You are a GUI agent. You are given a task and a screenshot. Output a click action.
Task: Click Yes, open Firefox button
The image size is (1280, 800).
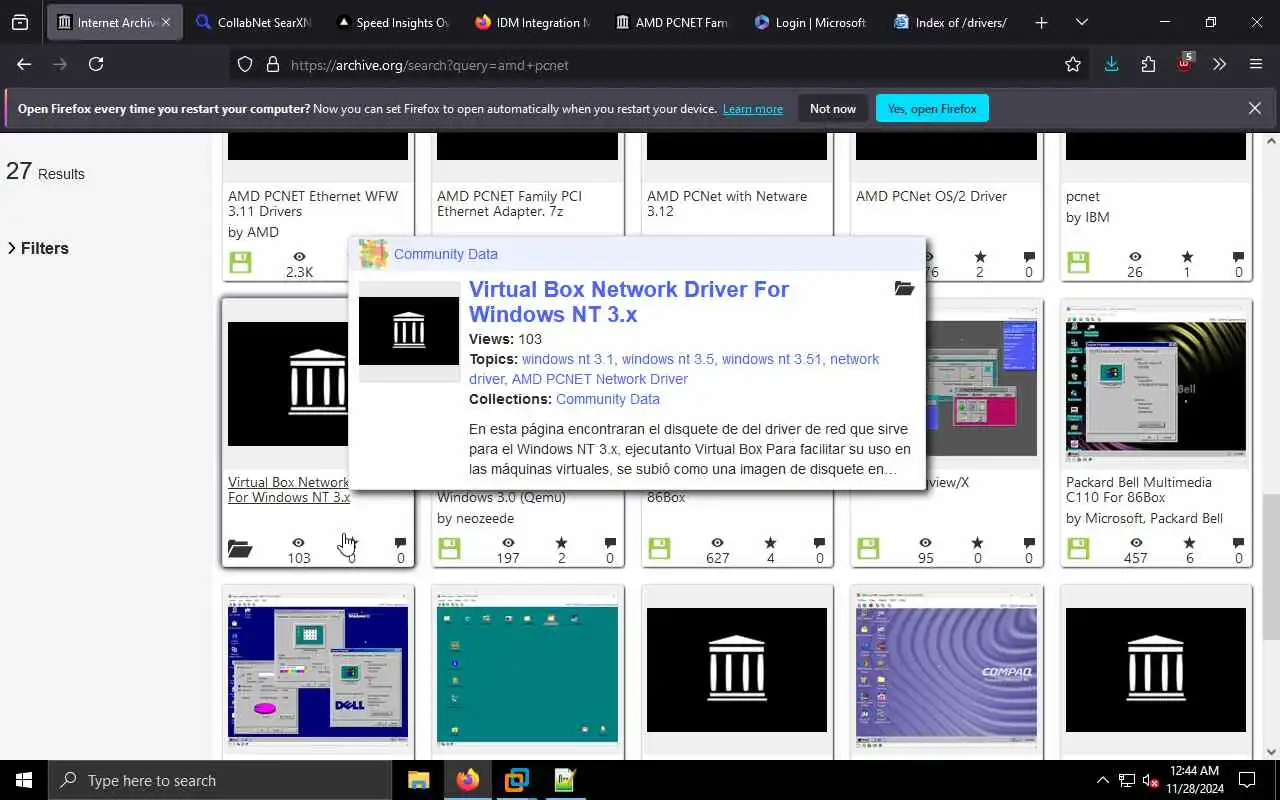(x=932, y=108)
